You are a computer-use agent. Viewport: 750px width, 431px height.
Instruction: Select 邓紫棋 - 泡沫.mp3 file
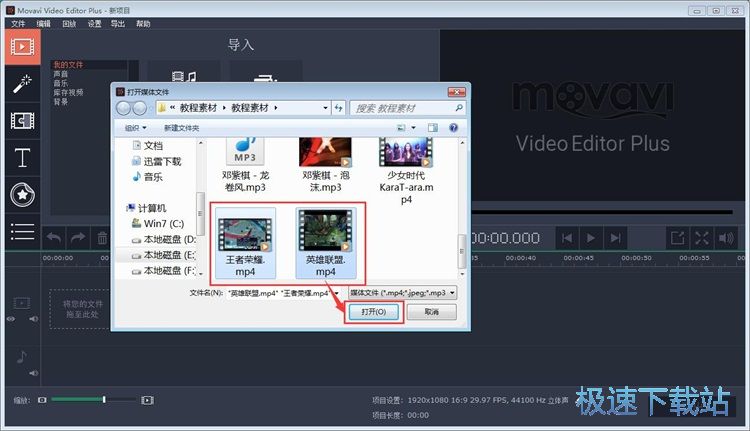[x=325, y=166]
